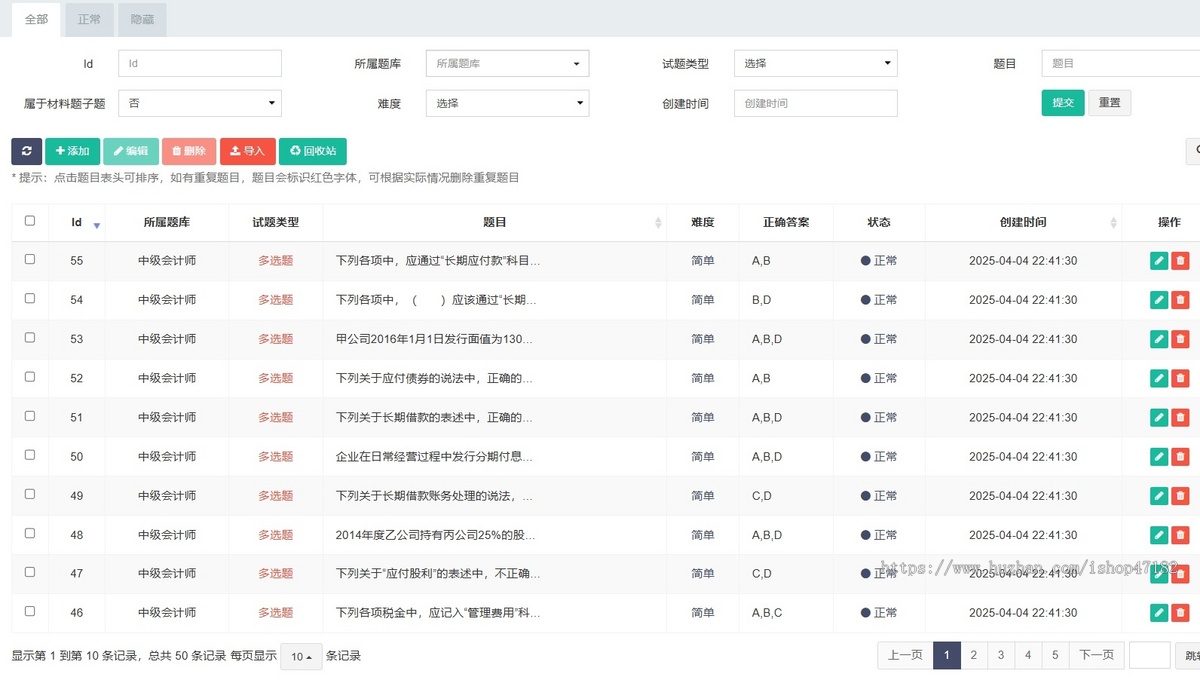The width and height of the screenshot is (1200, 680).
Task: Click the 重置 reset button
Action: 1110,103
